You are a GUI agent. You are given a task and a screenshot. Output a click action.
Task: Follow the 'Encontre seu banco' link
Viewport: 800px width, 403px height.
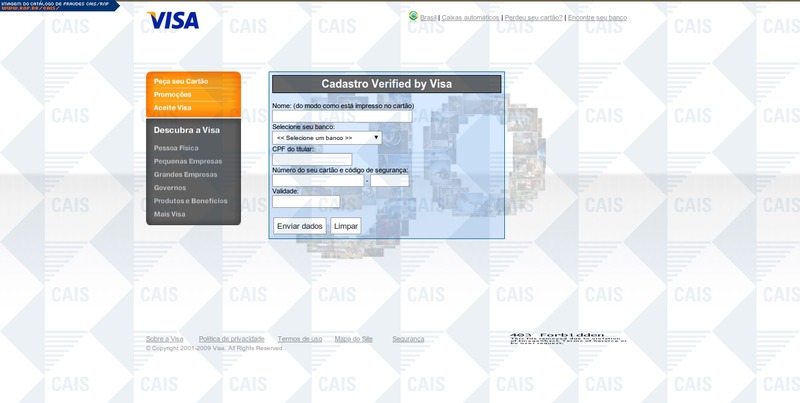(597, 18)
